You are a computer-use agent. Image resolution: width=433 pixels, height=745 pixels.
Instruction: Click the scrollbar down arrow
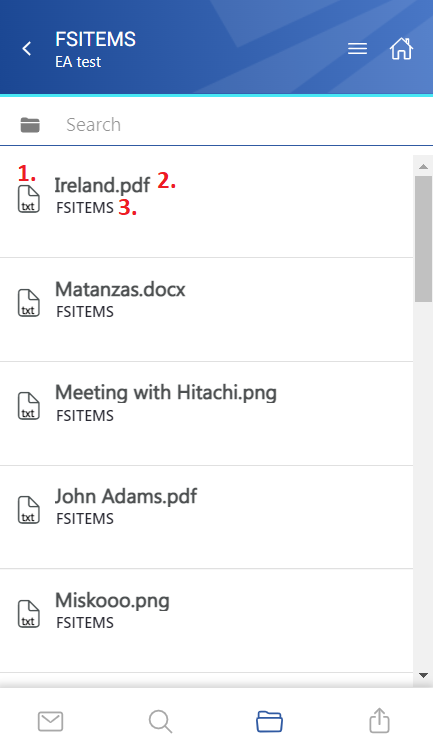coord(423,675)
